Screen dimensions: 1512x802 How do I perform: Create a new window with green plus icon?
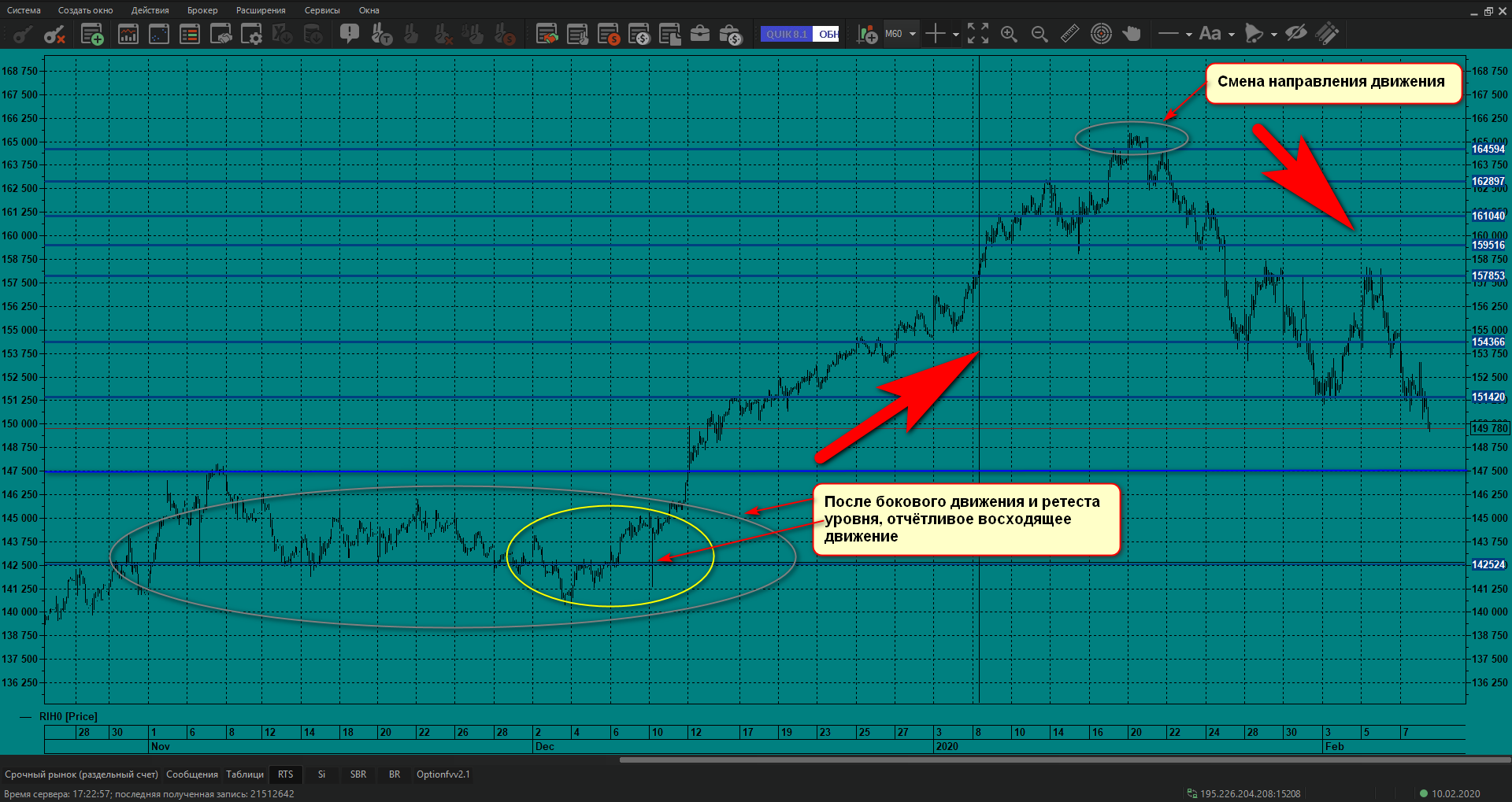click(x=92, y=34)
